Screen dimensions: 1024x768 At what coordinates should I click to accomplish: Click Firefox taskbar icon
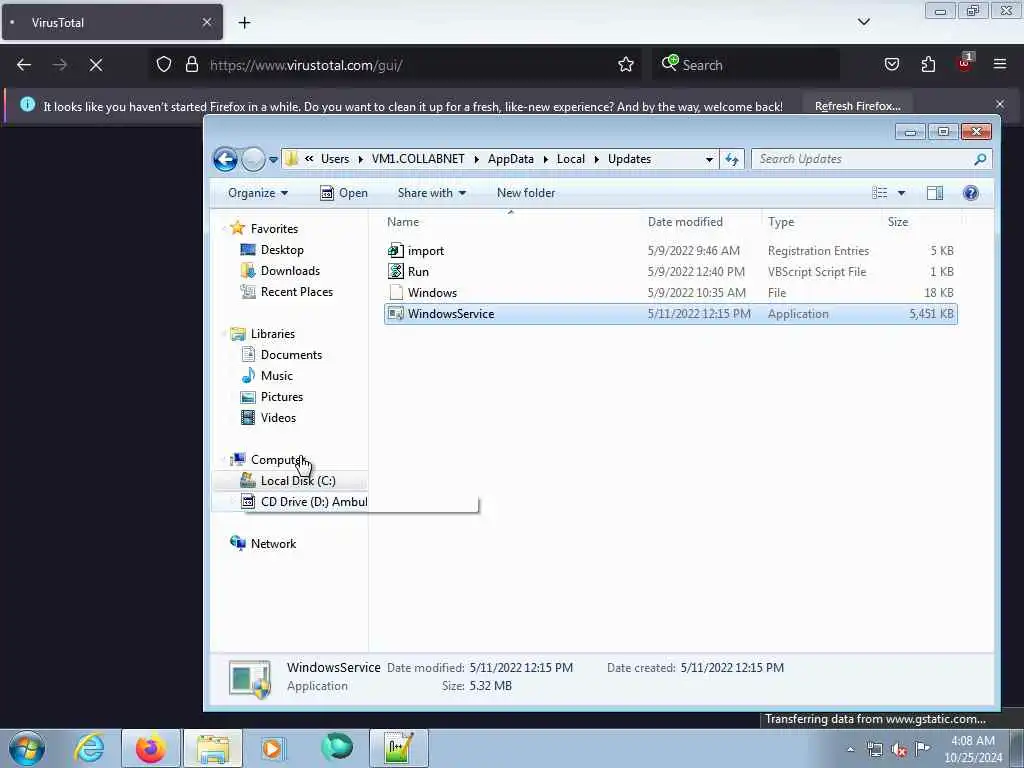click(150, 748)
